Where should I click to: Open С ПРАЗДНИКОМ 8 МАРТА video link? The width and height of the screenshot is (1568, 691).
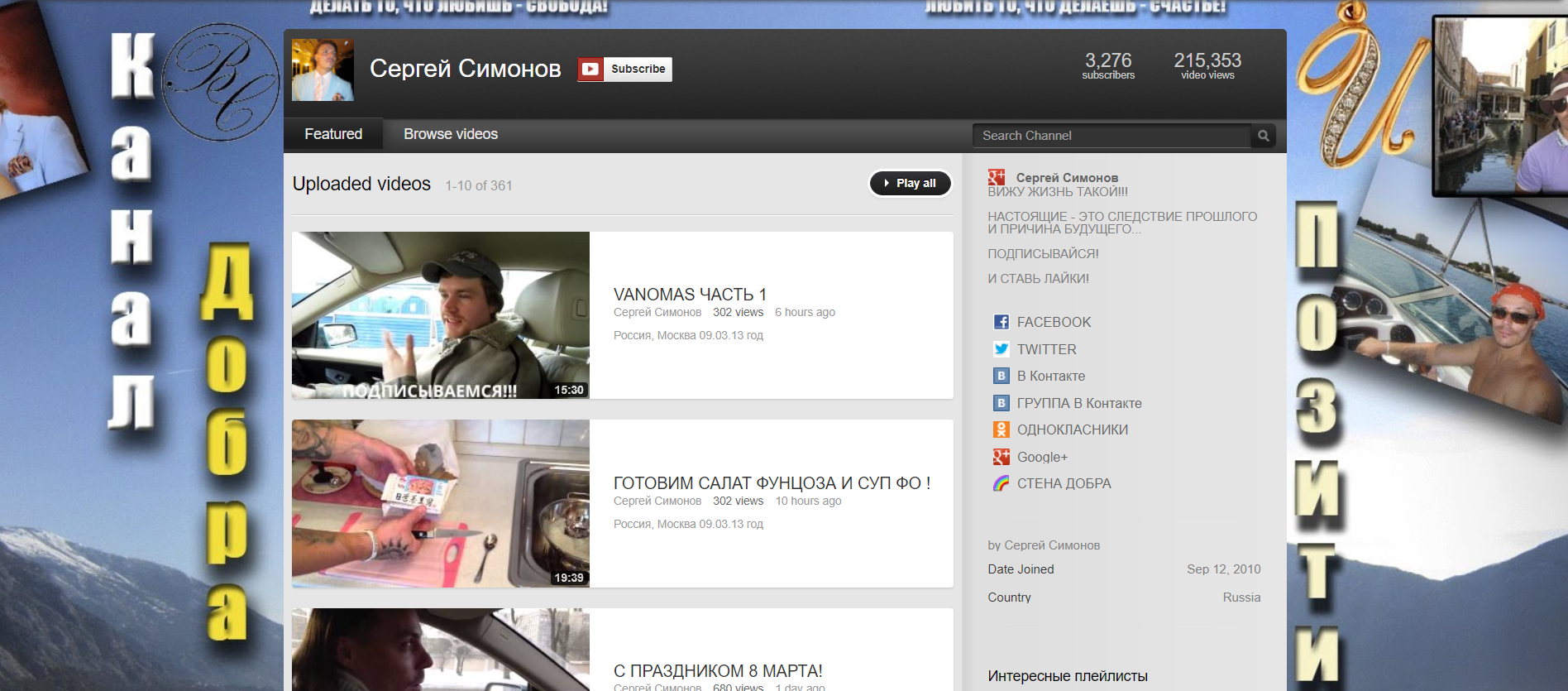click(717, 671)
